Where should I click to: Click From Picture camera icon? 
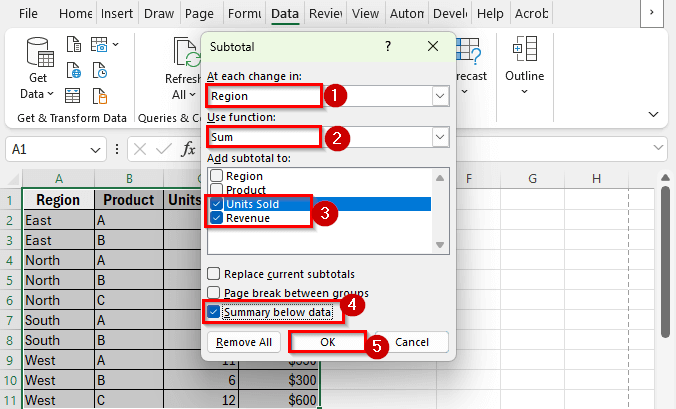coord(99,44)
